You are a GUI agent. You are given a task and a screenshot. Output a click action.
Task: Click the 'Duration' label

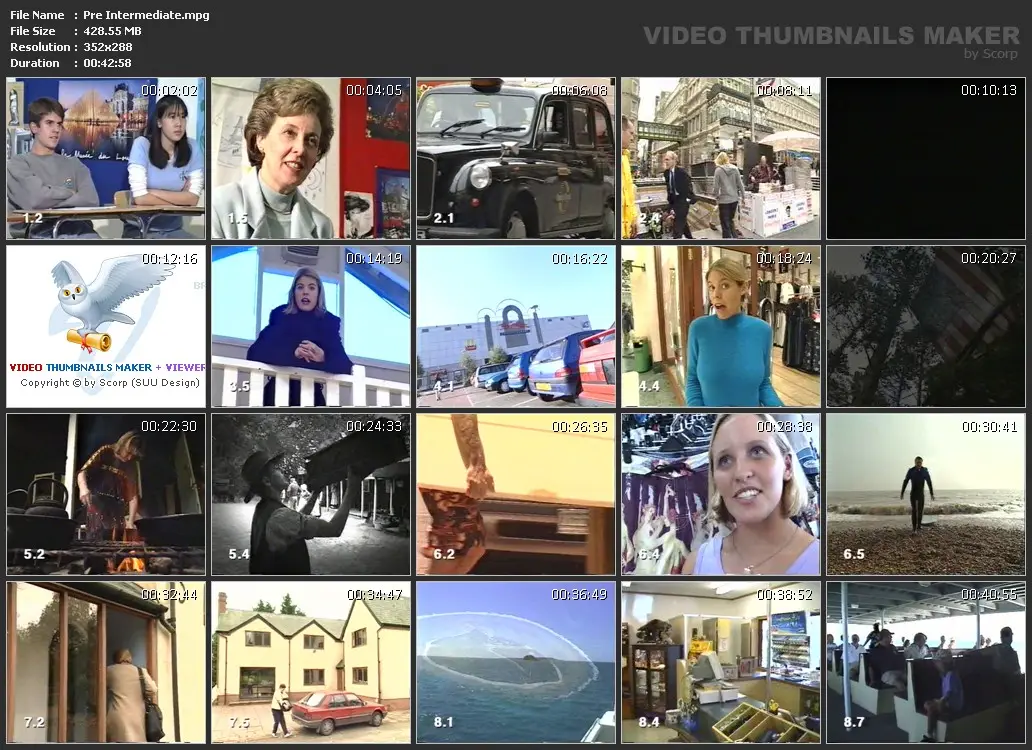coord(34,63)
